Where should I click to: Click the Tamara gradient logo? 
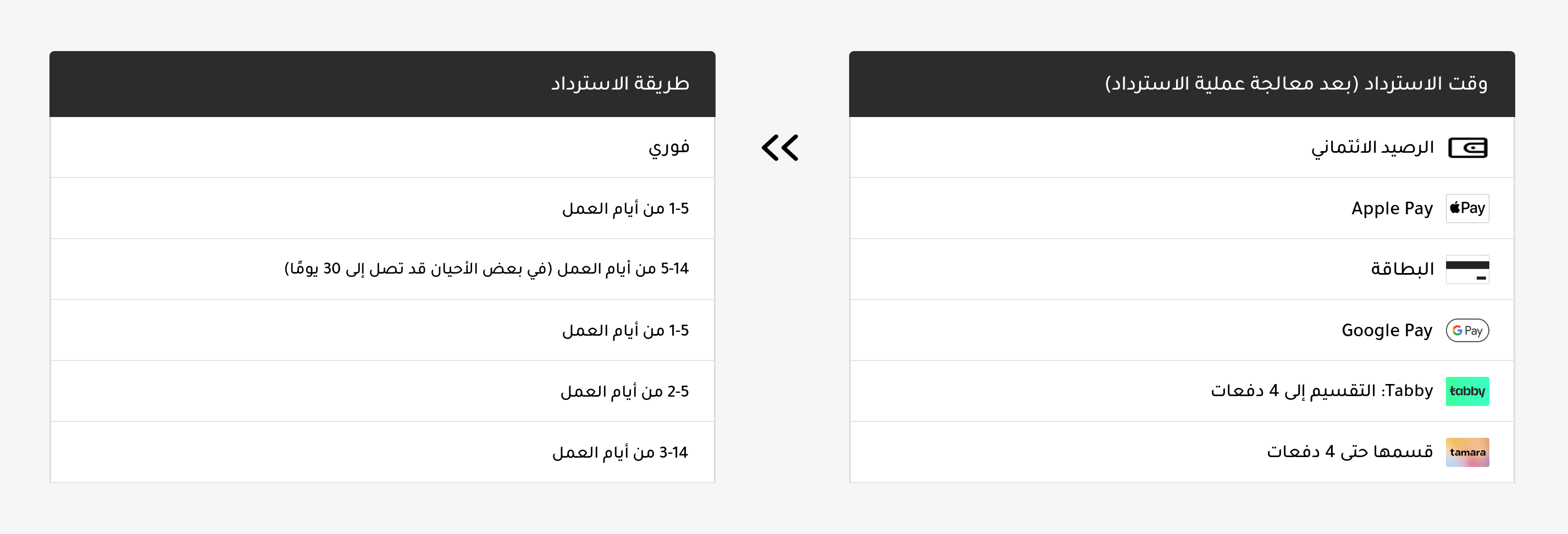1467,453
